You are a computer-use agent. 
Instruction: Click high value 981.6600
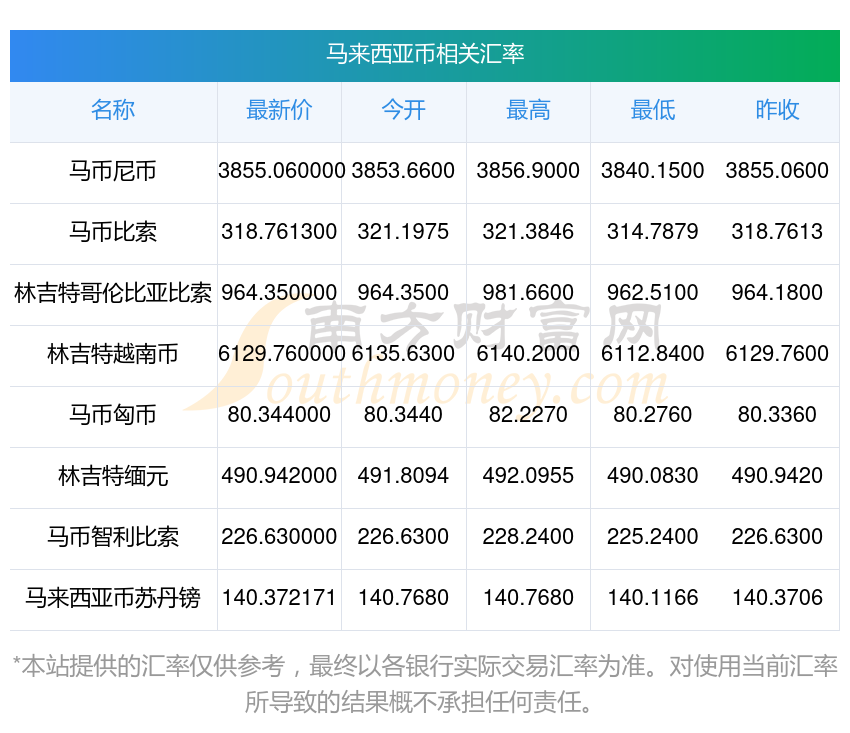pyautogui.click(x=528, y=293)
